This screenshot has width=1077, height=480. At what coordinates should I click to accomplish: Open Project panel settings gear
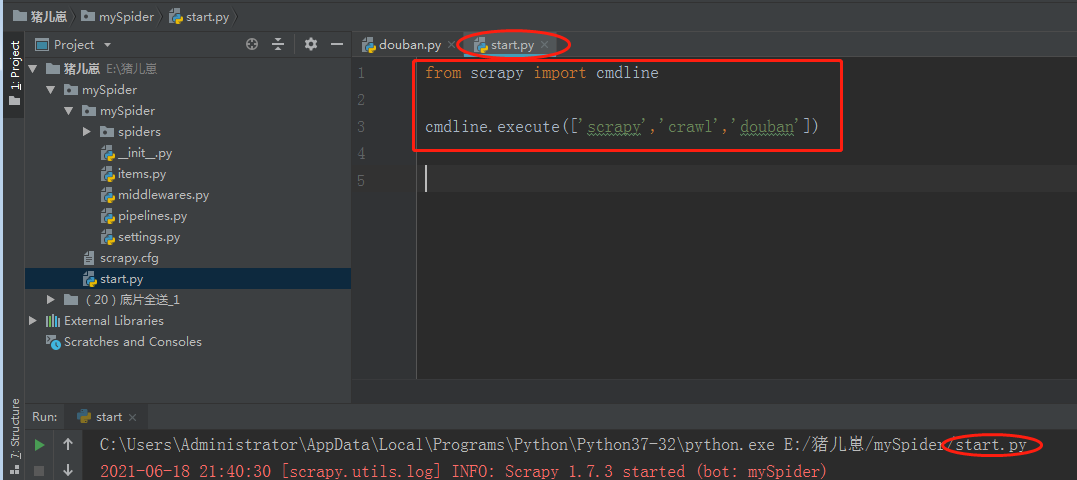(x=311, y=45)
